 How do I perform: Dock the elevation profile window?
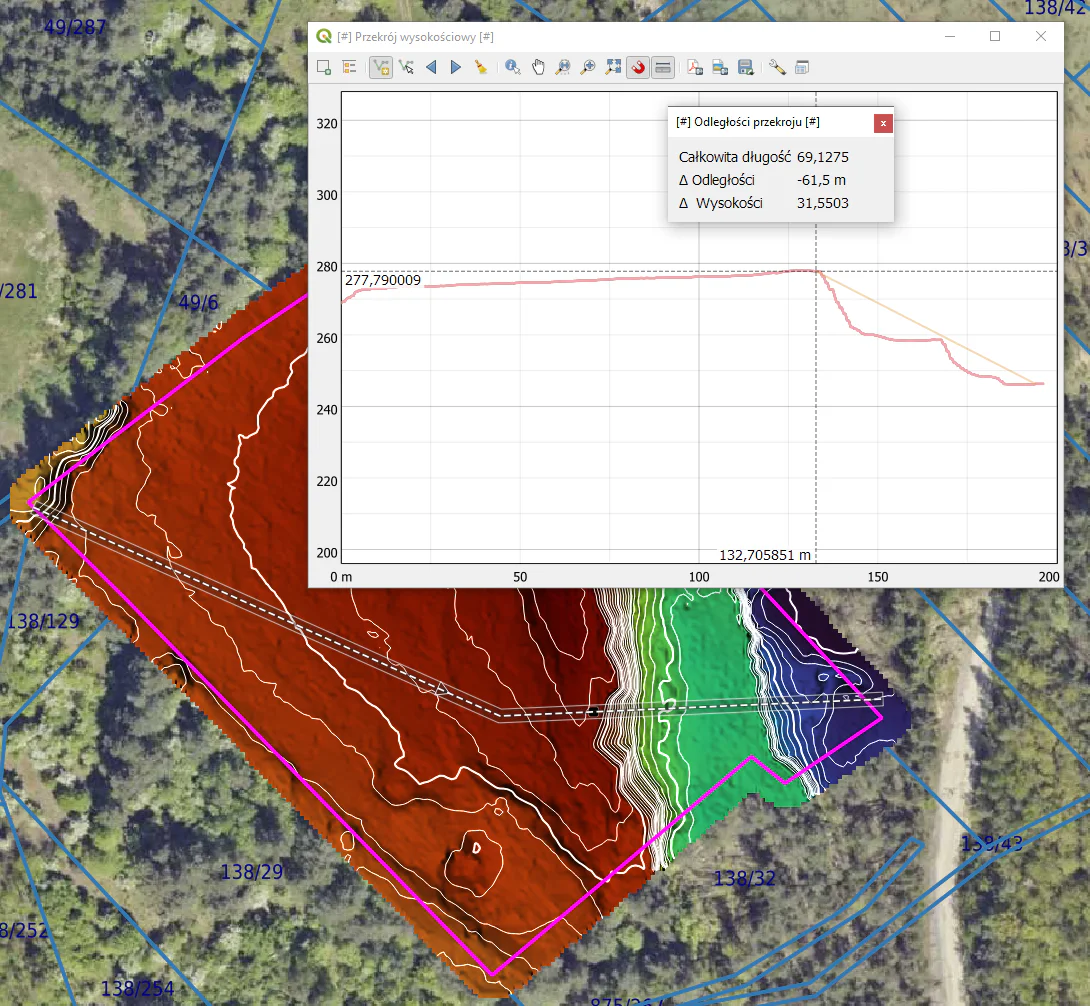[802, 67]
